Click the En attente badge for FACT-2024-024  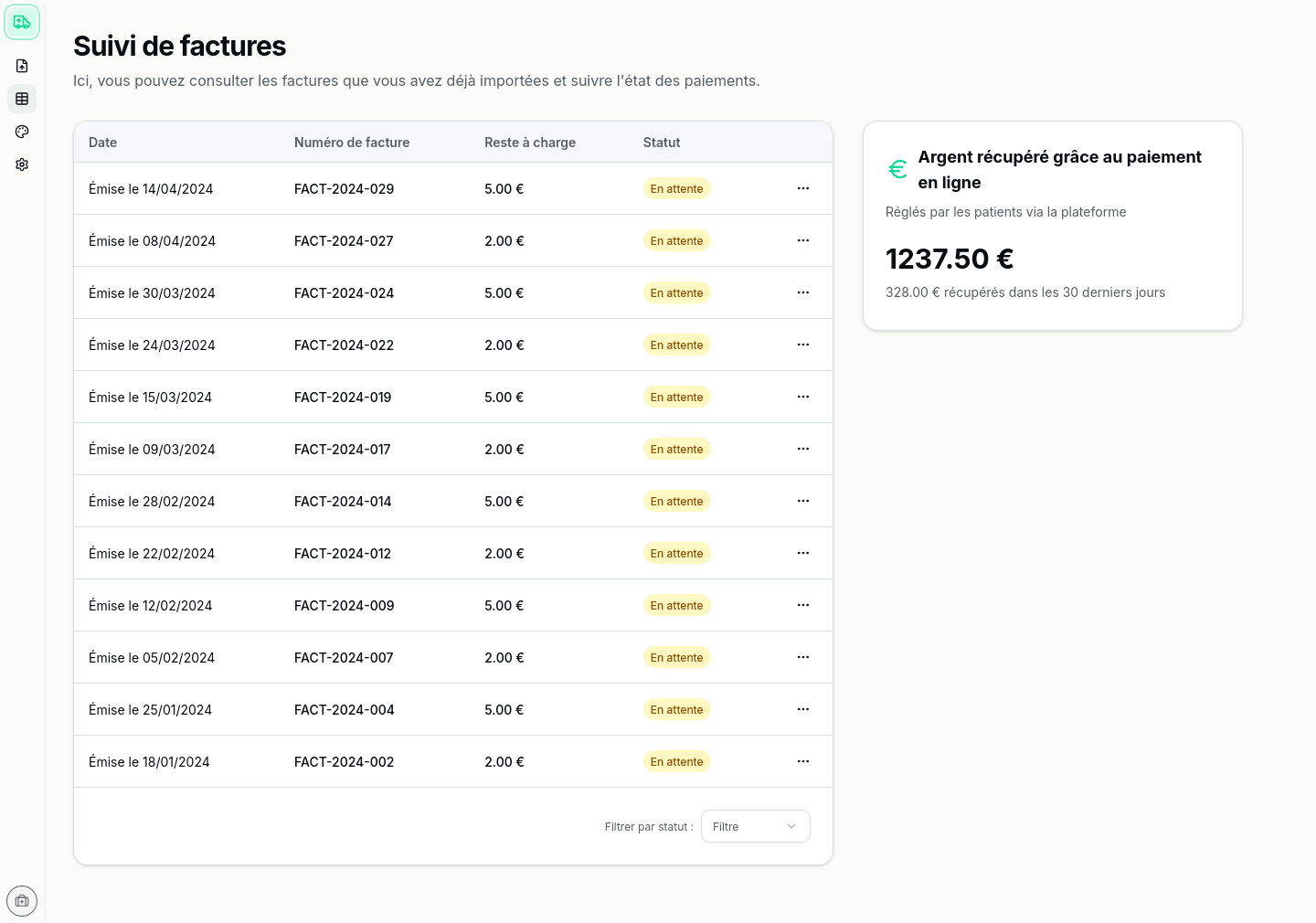(x=676, y=292)
